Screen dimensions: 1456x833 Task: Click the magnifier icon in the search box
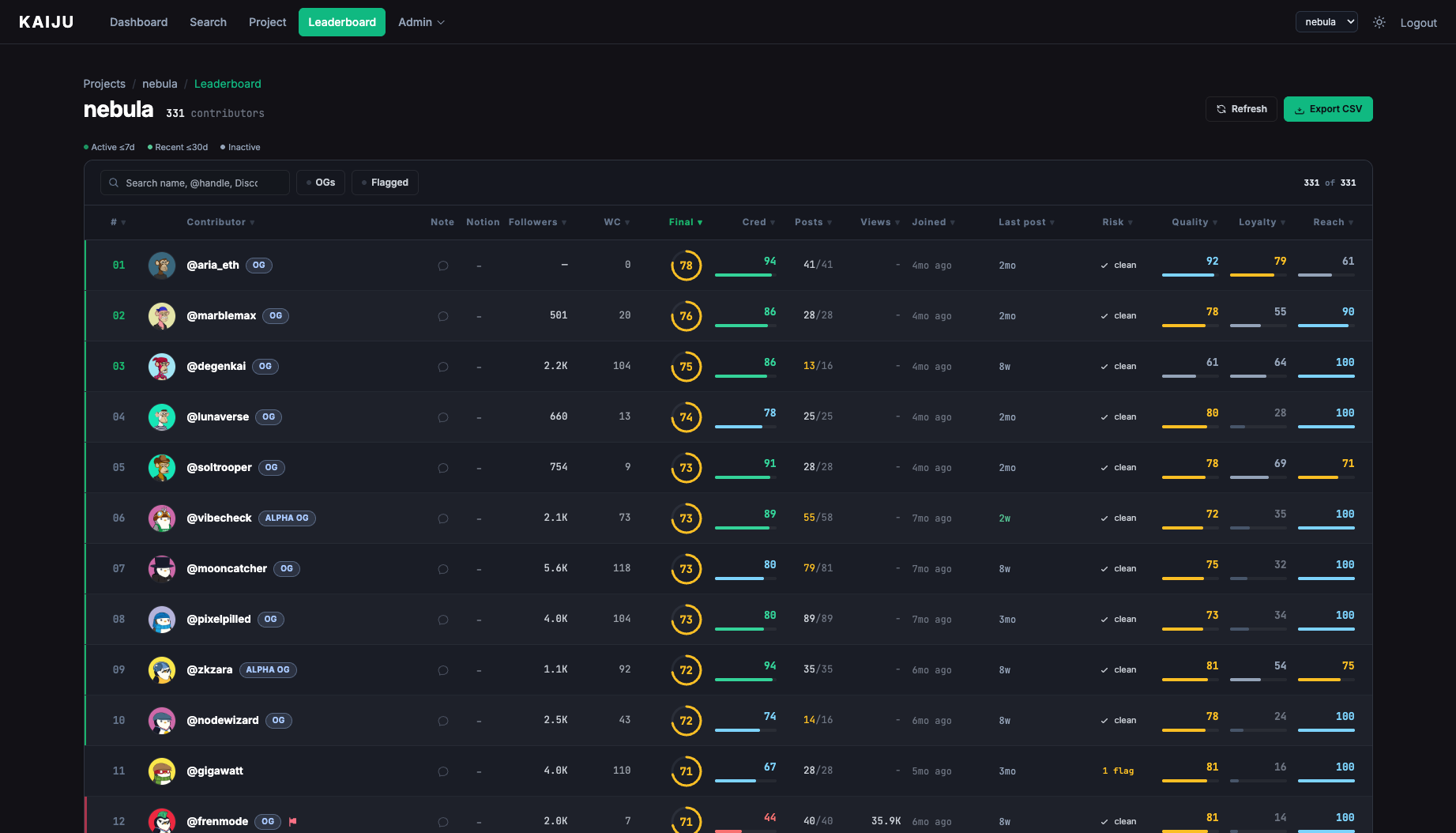(114, 183)
